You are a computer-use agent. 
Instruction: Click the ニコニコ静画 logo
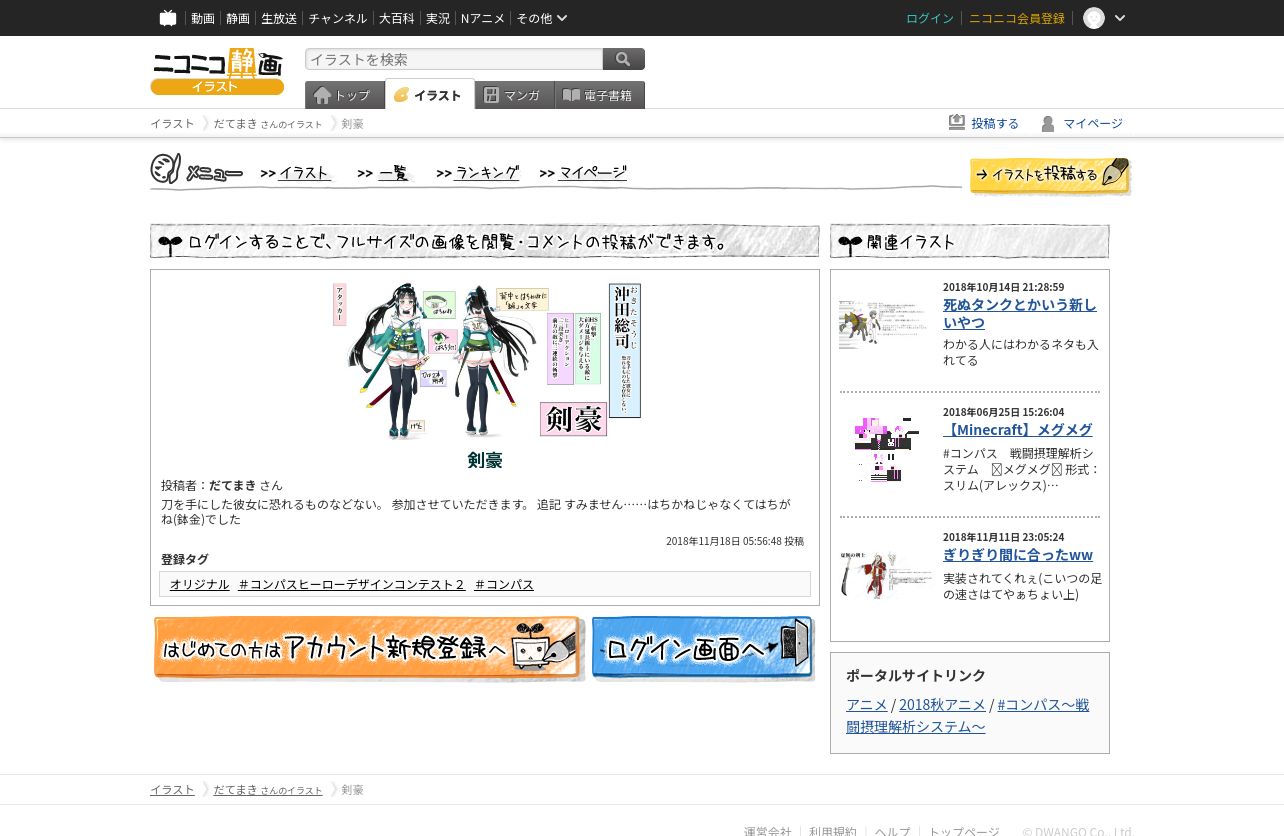click(217, 72)
